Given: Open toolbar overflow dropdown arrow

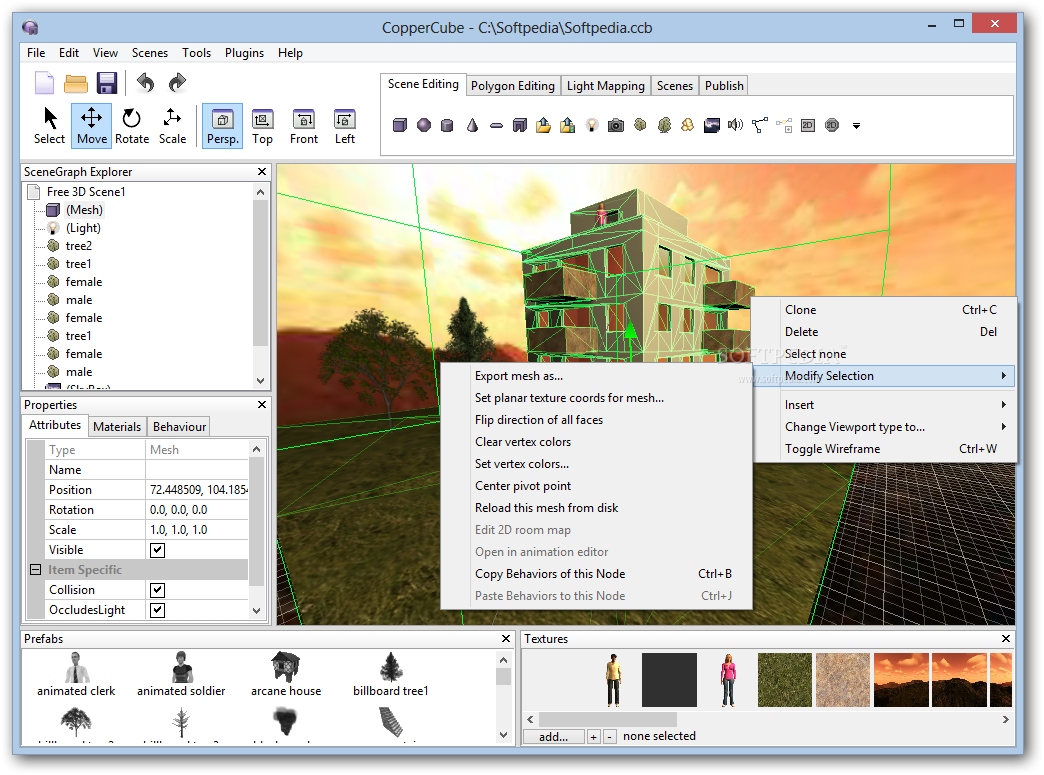Looking at the screenshot, I should tap(856, 125).
